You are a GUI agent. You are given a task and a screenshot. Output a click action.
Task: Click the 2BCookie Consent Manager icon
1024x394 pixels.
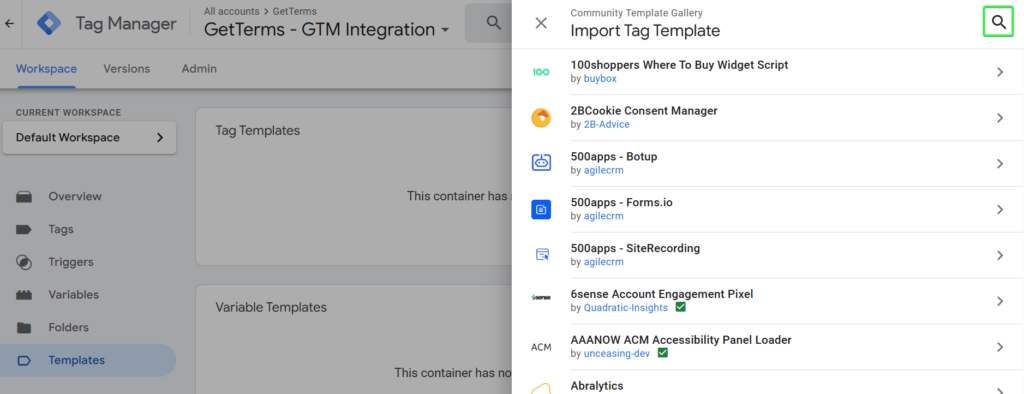[x=541, y=118]
